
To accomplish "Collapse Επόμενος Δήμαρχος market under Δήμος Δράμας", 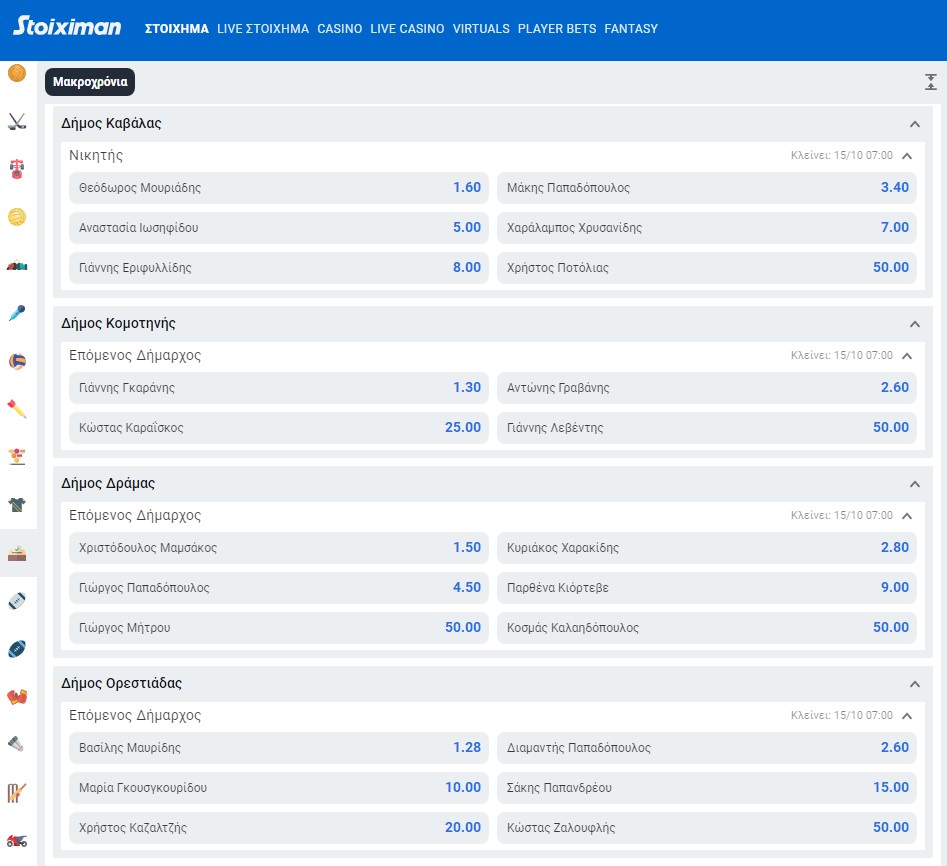I will 907,516.
